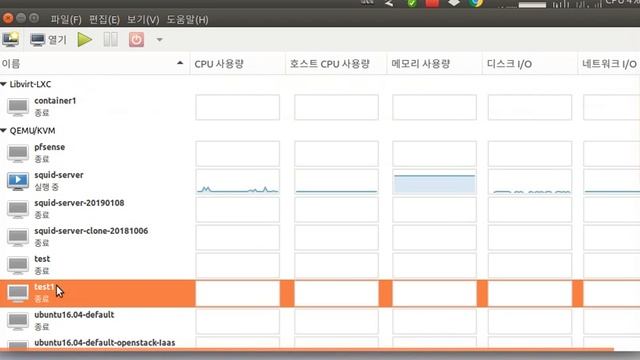The width and height of the screenshot is (640, 360).
Task: Select ubuntu16.04-default-openstack-Iaas VM
Action: pyautogui.click(x=320, y=343)
